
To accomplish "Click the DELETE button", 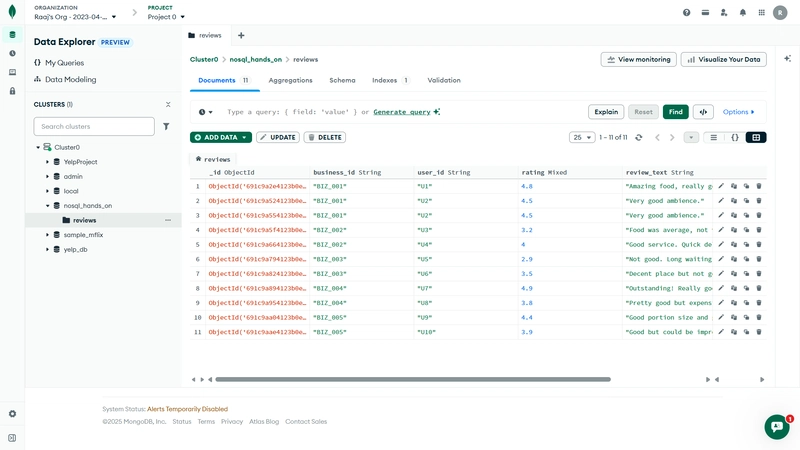I will (325, 137).
